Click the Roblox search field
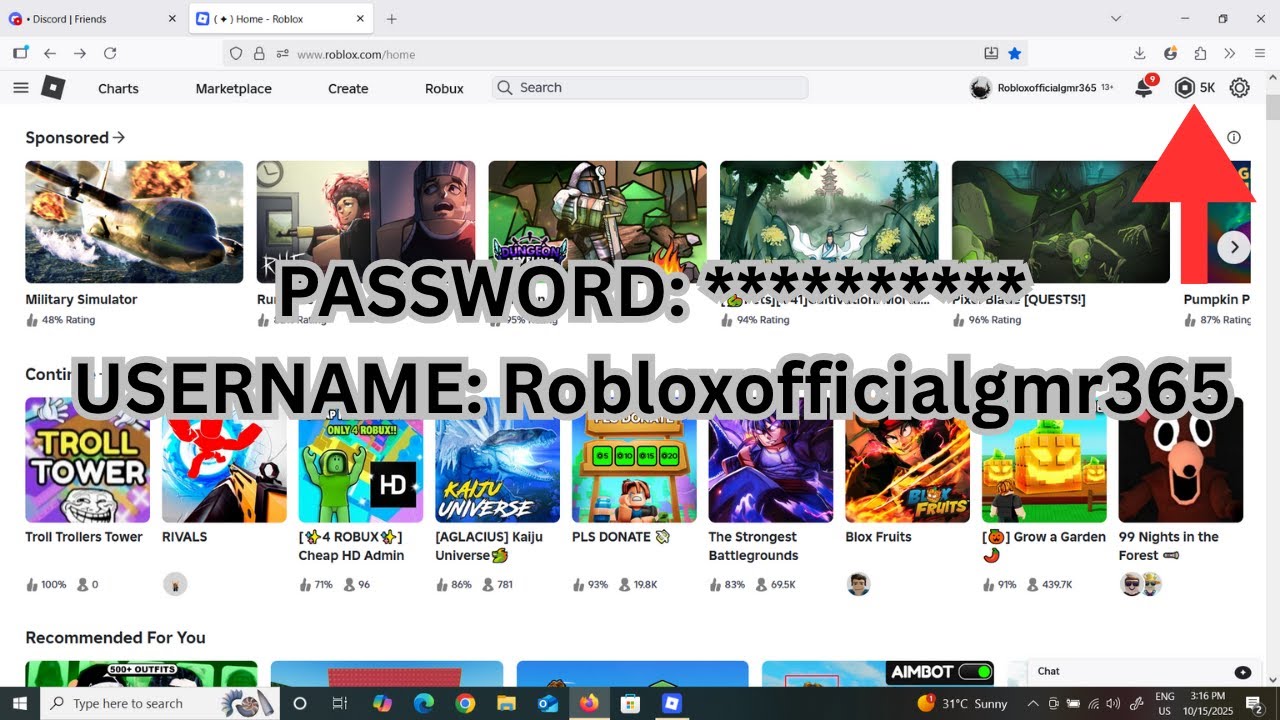 point(650,88)
